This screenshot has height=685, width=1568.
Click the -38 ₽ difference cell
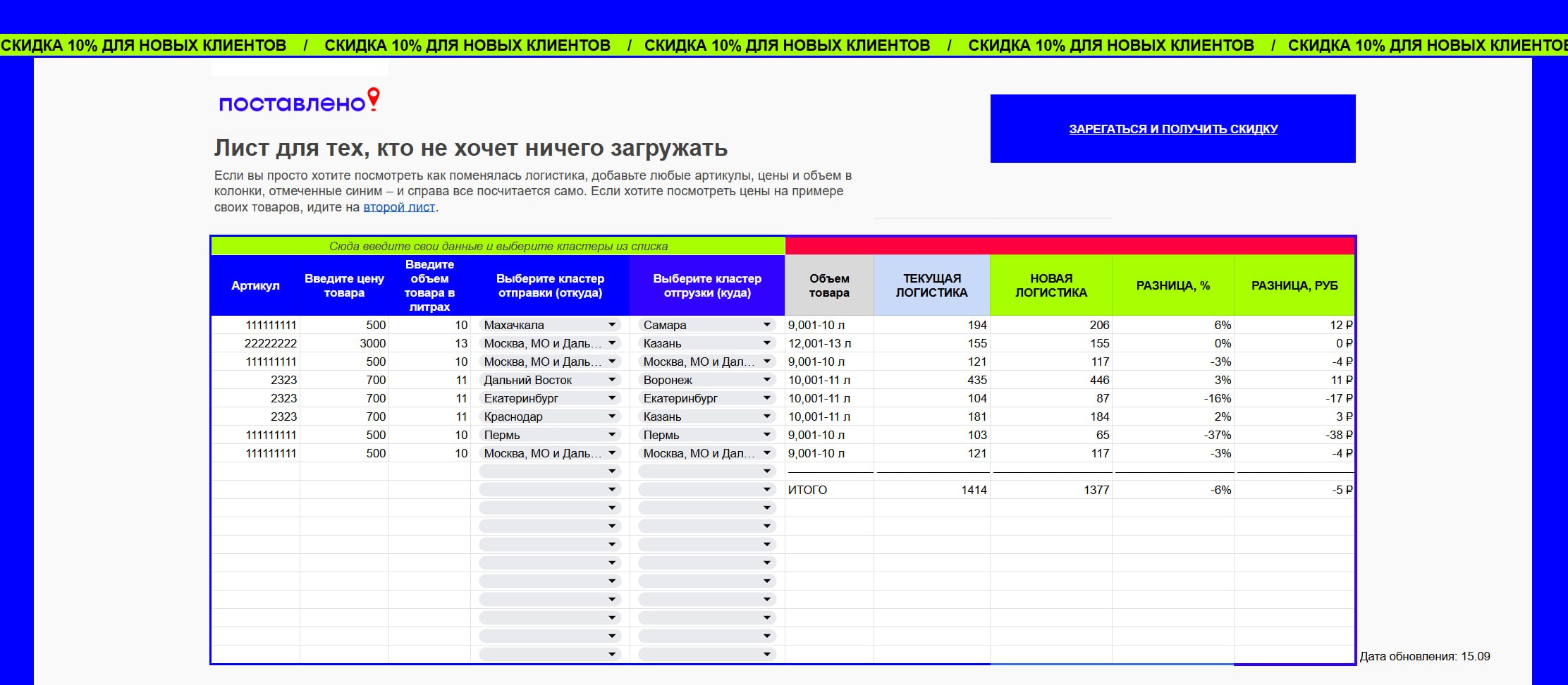1294,435
